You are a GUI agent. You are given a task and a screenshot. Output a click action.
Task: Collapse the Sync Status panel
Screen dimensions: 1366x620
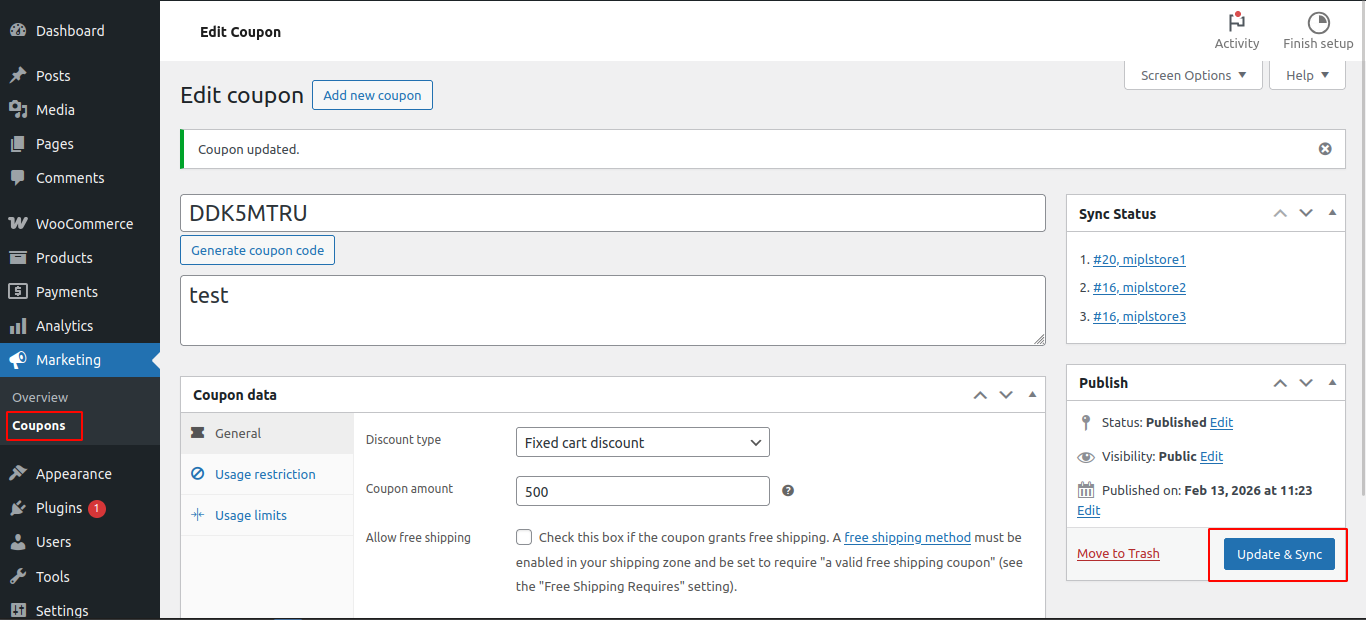1332,213
